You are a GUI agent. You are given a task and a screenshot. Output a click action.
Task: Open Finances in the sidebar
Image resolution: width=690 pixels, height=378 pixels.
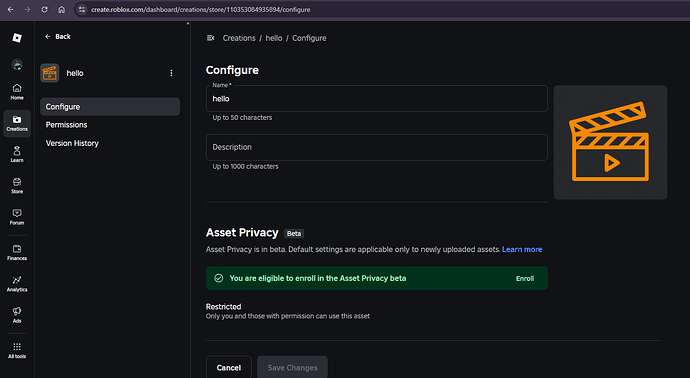(17, 253)
